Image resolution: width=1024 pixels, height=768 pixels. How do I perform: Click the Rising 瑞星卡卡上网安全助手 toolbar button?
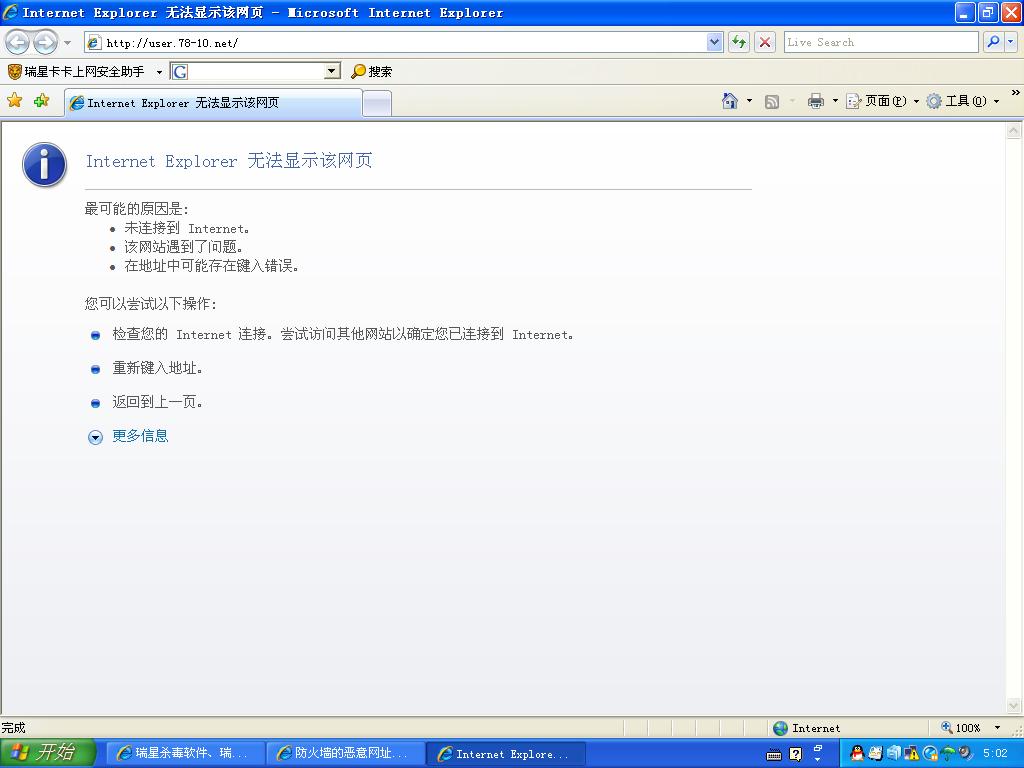pyautogui.click(x=76, y=71)
